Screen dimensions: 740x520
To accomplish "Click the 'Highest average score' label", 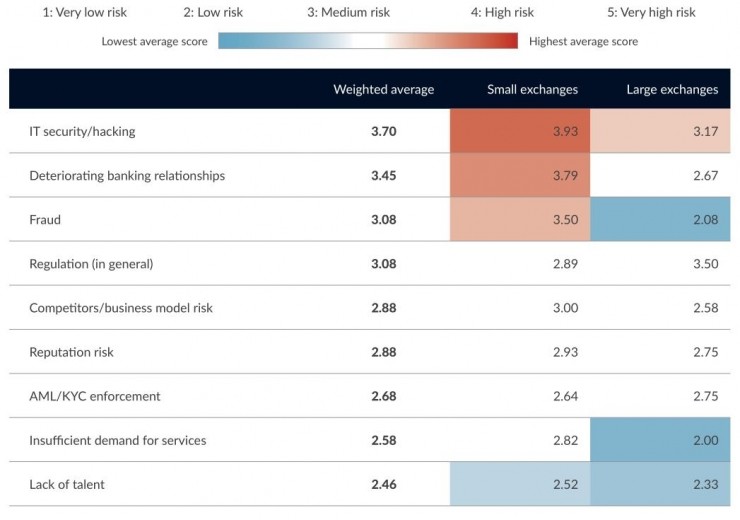I will click(583, 42).
